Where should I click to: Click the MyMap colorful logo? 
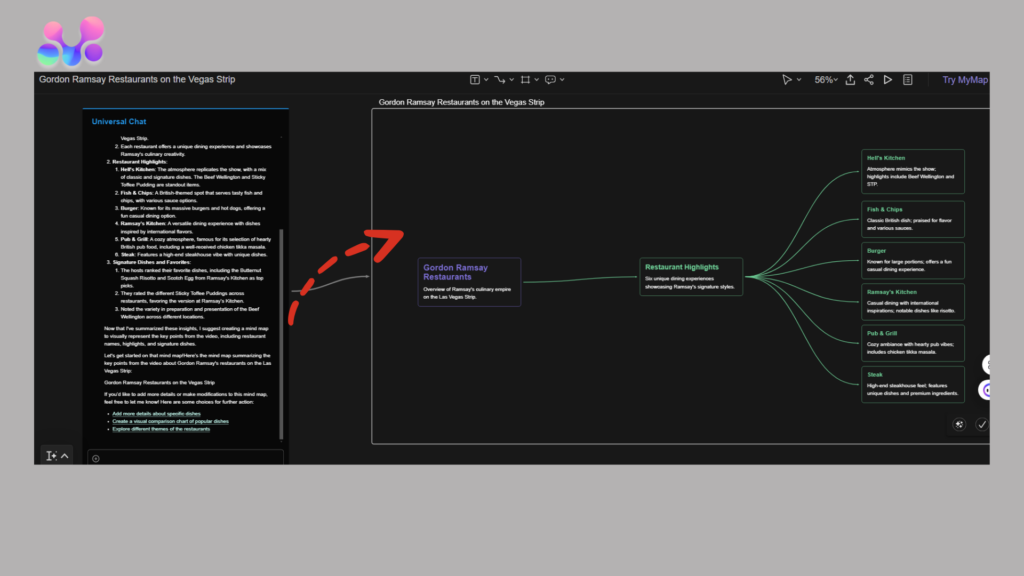(x=71, y=41)
